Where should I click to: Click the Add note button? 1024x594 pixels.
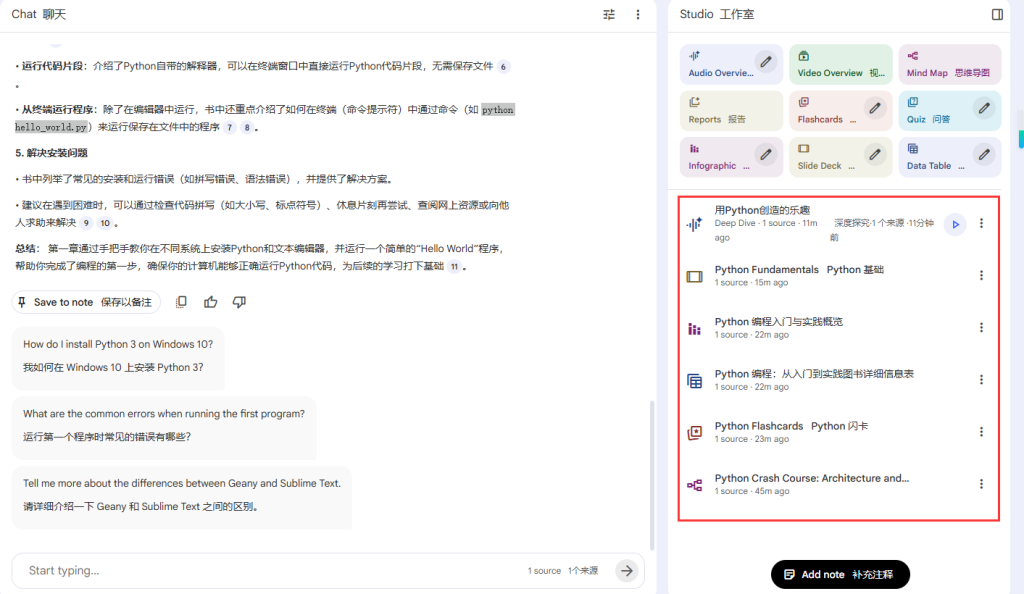pyautogui.click(x=840, y=575)
